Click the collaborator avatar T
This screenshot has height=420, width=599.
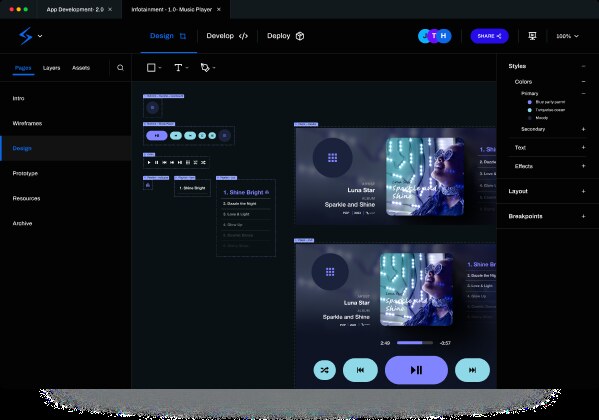tap(434, 36)
